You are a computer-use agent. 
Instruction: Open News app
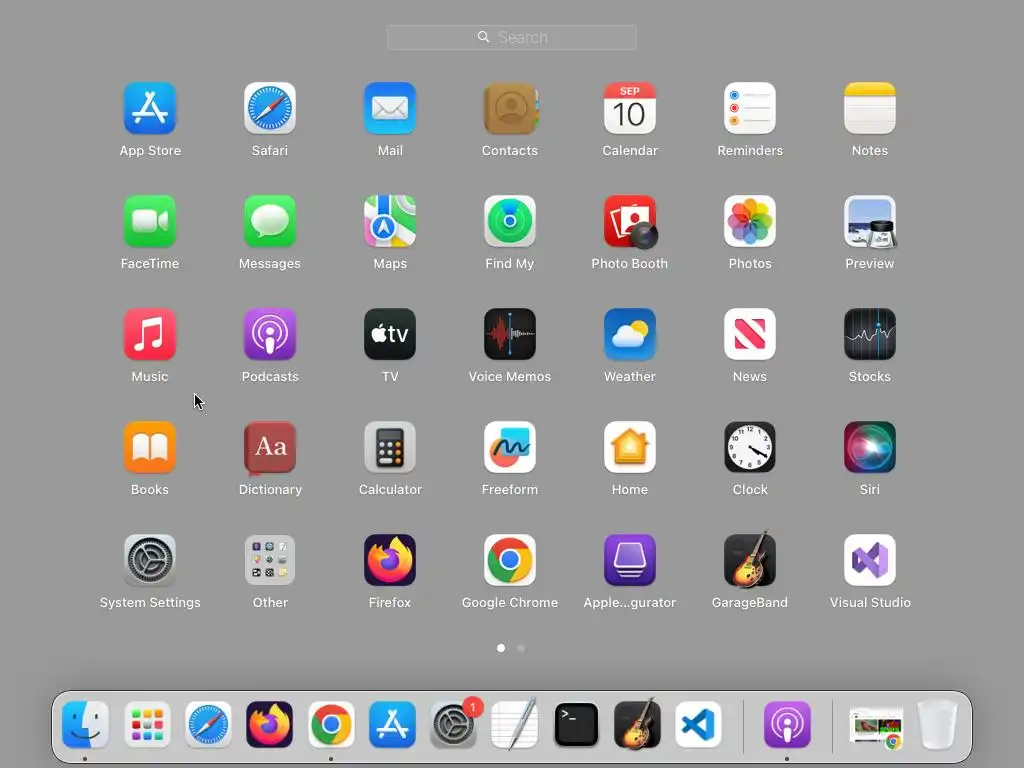click(x=750, y=334)
